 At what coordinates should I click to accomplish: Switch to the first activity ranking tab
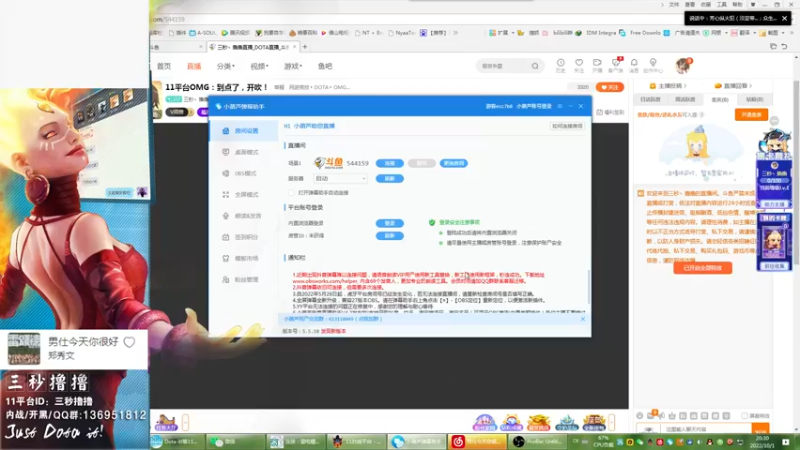(x=651, y=99)
